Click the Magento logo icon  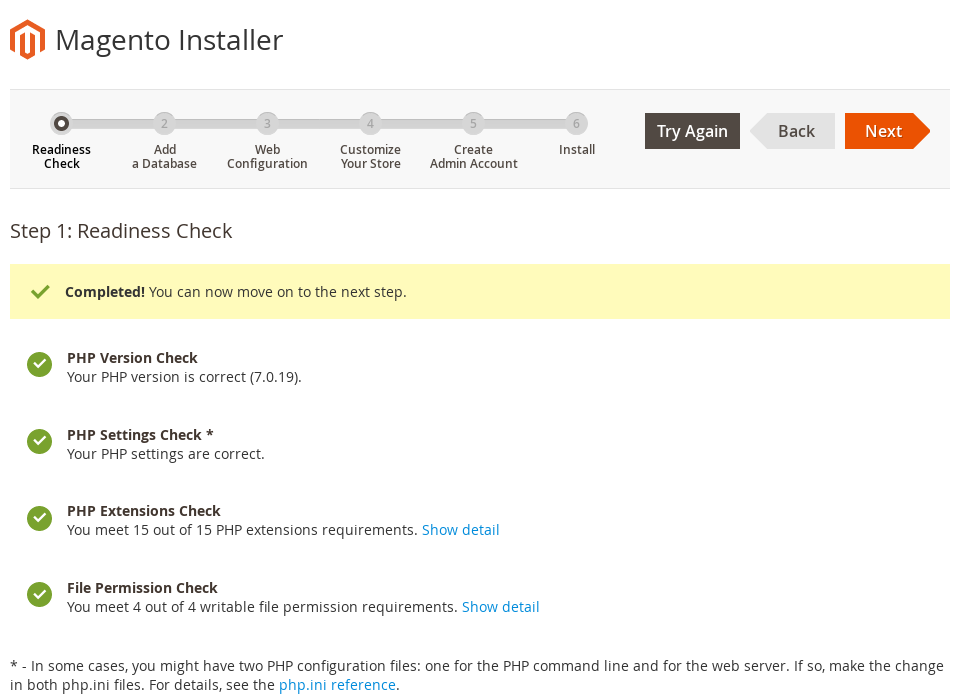[27, 40]
